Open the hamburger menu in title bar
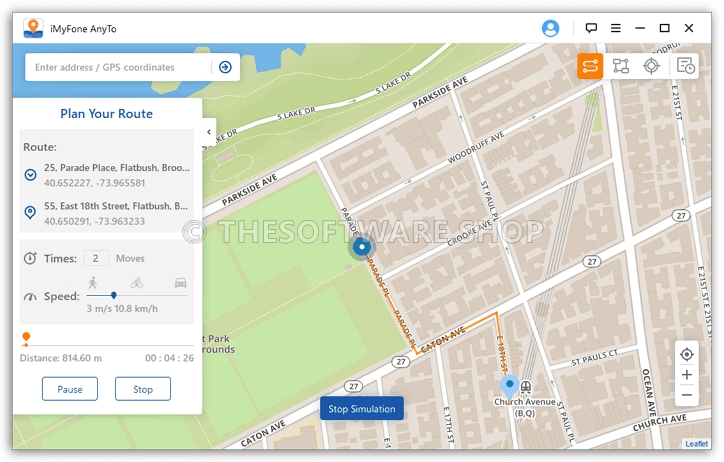The height and width of the screenshot is (462, 724). 615,28
